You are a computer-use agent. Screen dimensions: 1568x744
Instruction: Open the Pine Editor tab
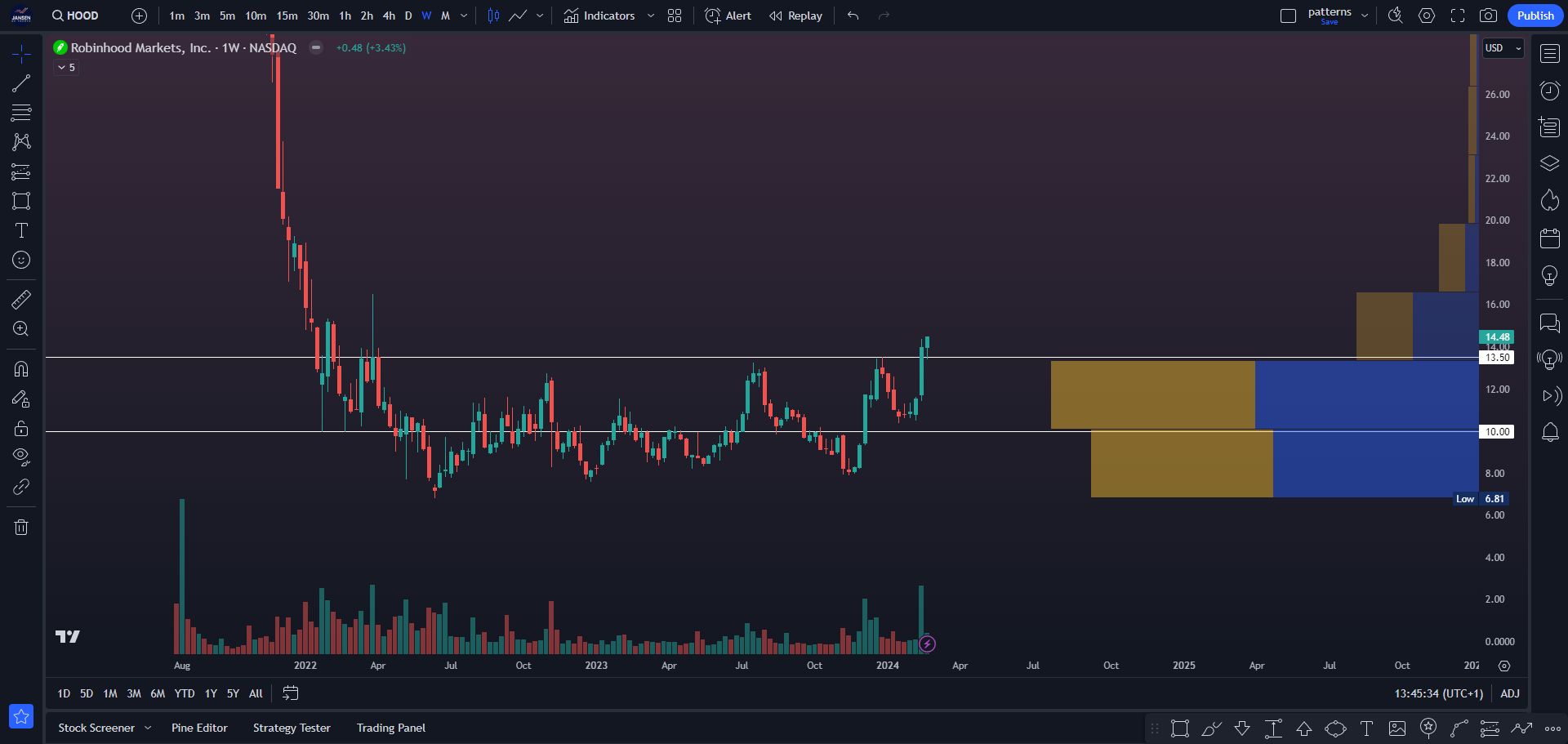(x=199, y=728)
